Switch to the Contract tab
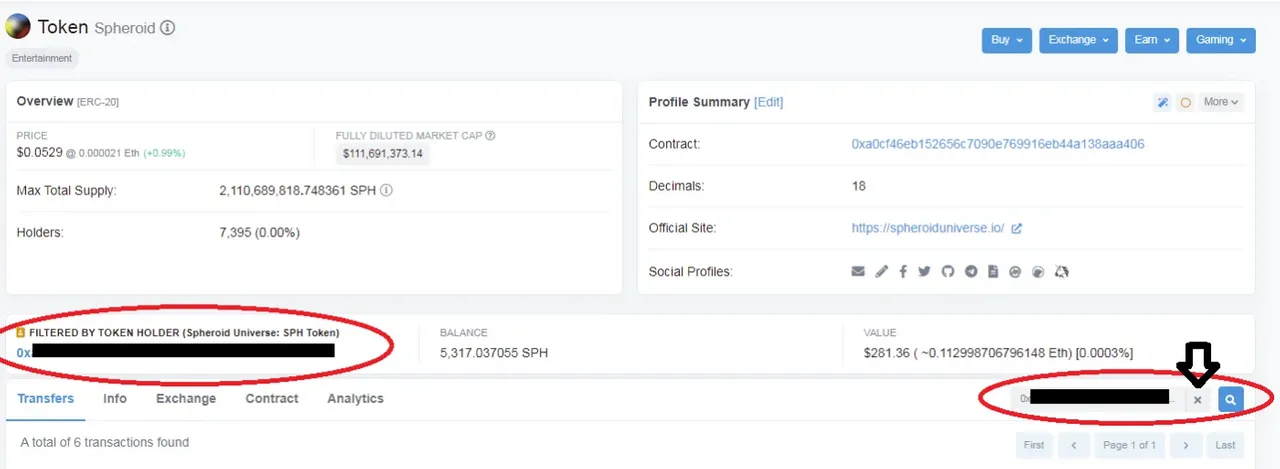 pyautogui.click(x=272, y=398)
